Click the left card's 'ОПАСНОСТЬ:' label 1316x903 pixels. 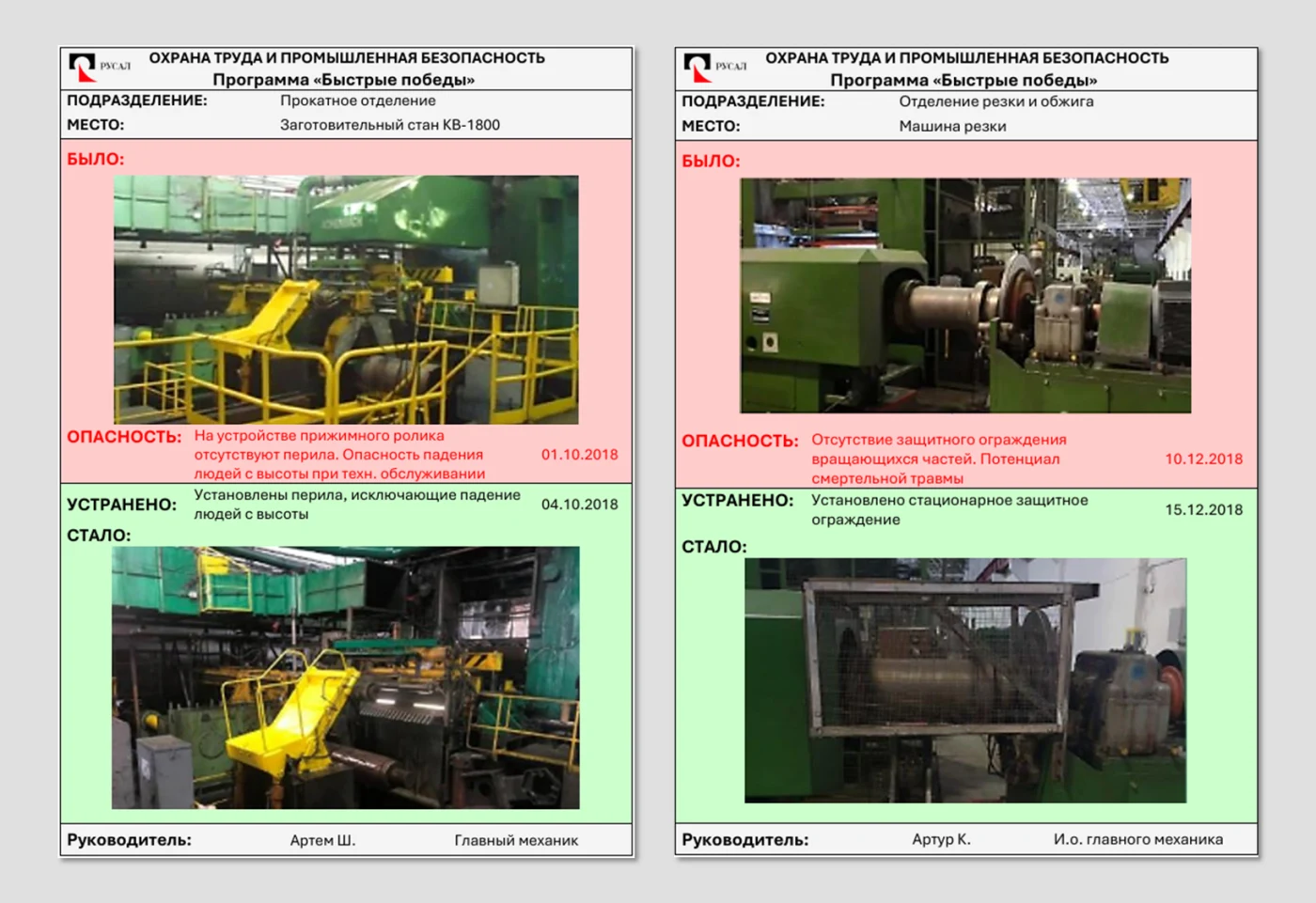pos(124,437)
